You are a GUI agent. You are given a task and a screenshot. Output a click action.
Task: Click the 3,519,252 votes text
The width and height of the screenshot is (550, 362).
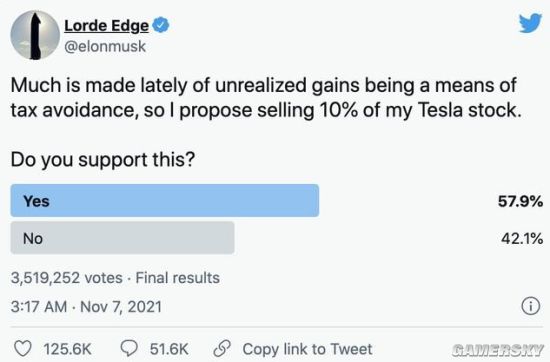pyautogui.click(x=67, y=278)
